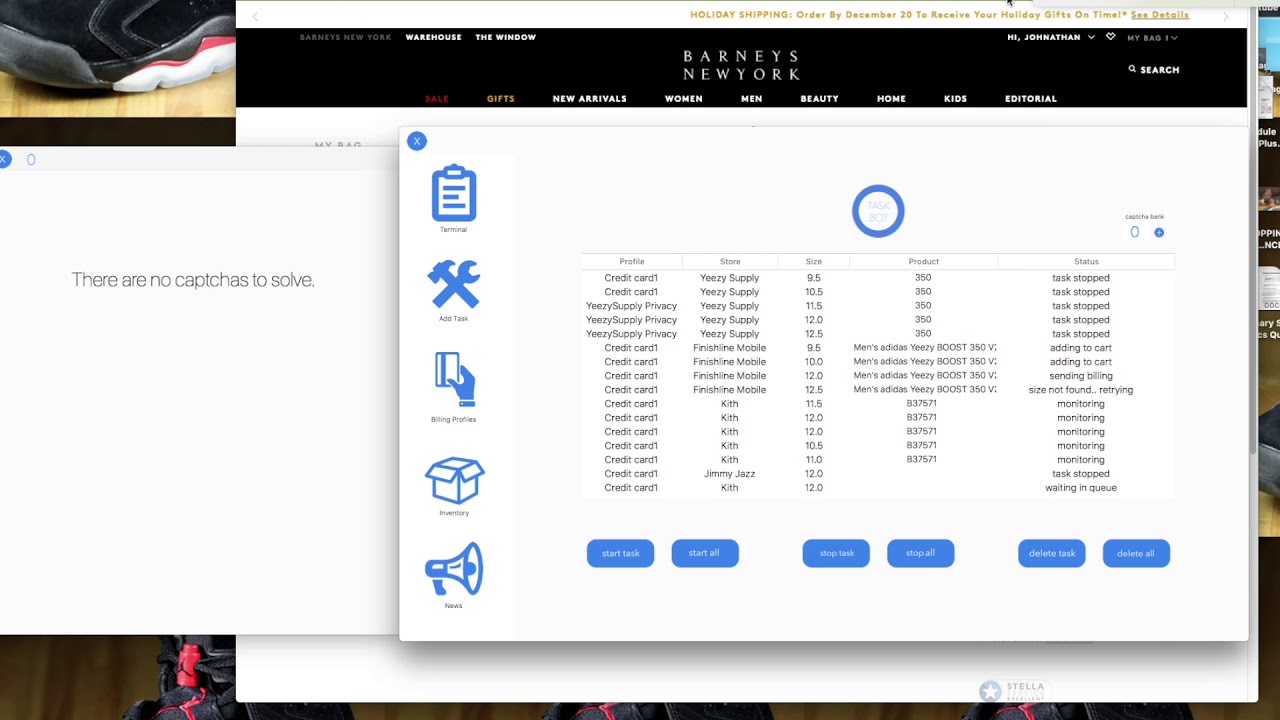The width and height of the screenshot is (1280, 720).
Task: Click the delete all button
Action: [1136, 553]
